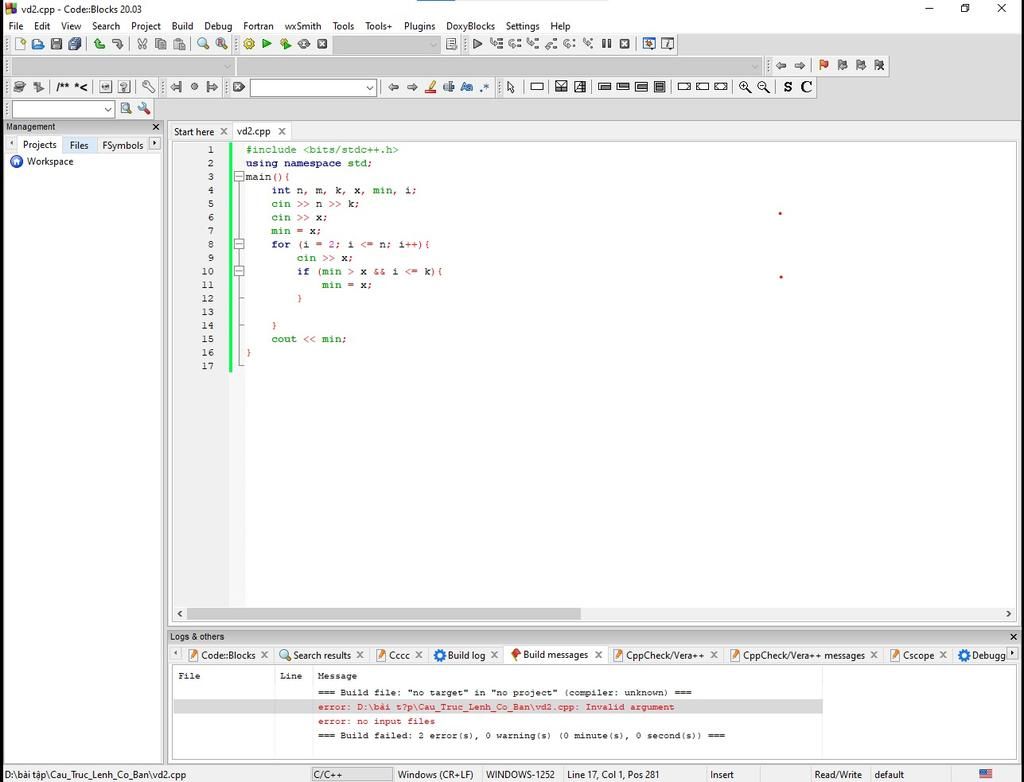Click the 'error: no input files' message

pyautogui.click(x=376, y=721)
